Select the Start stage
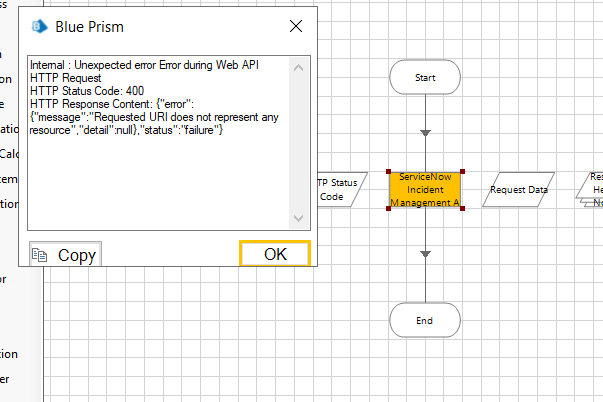 point(425,77)
